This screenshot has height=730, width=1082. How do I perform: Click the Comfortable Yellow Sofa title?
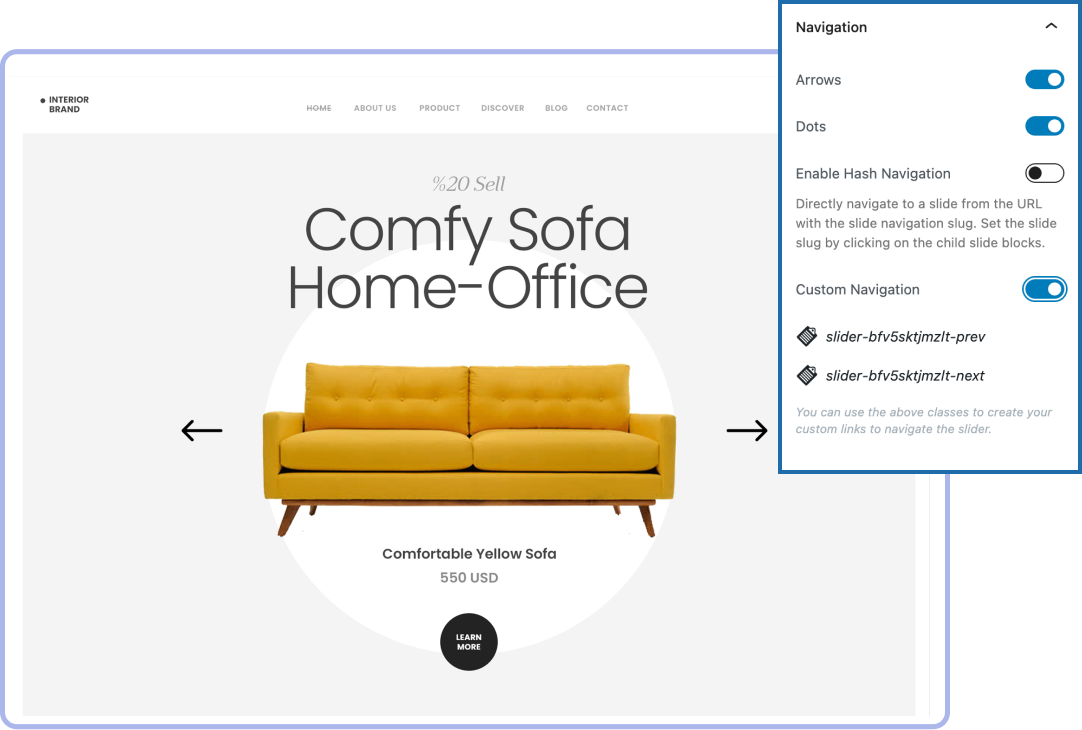click(x=469, y=553)
